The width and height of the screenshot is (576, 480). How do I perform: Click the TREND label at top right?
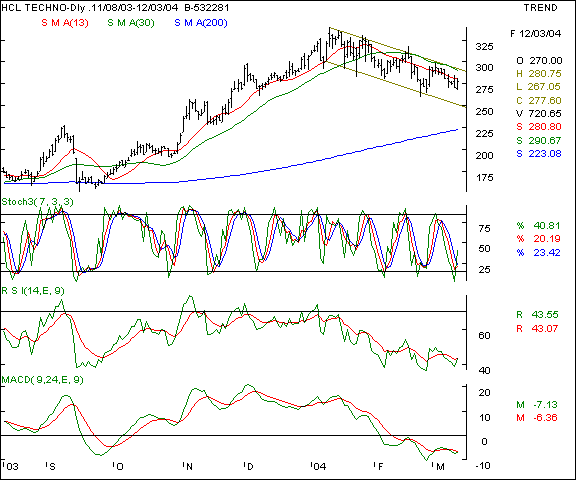click(x=540, y=7)
